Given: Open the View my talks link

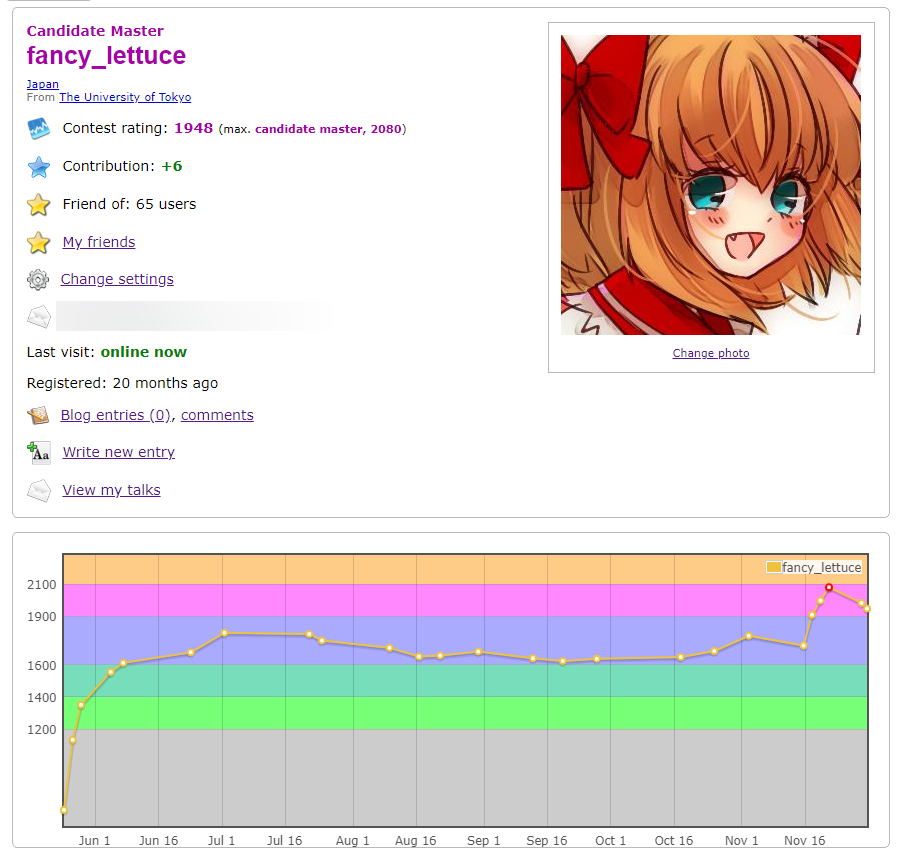Looking at the screenshot, I should tap(111, 490).
